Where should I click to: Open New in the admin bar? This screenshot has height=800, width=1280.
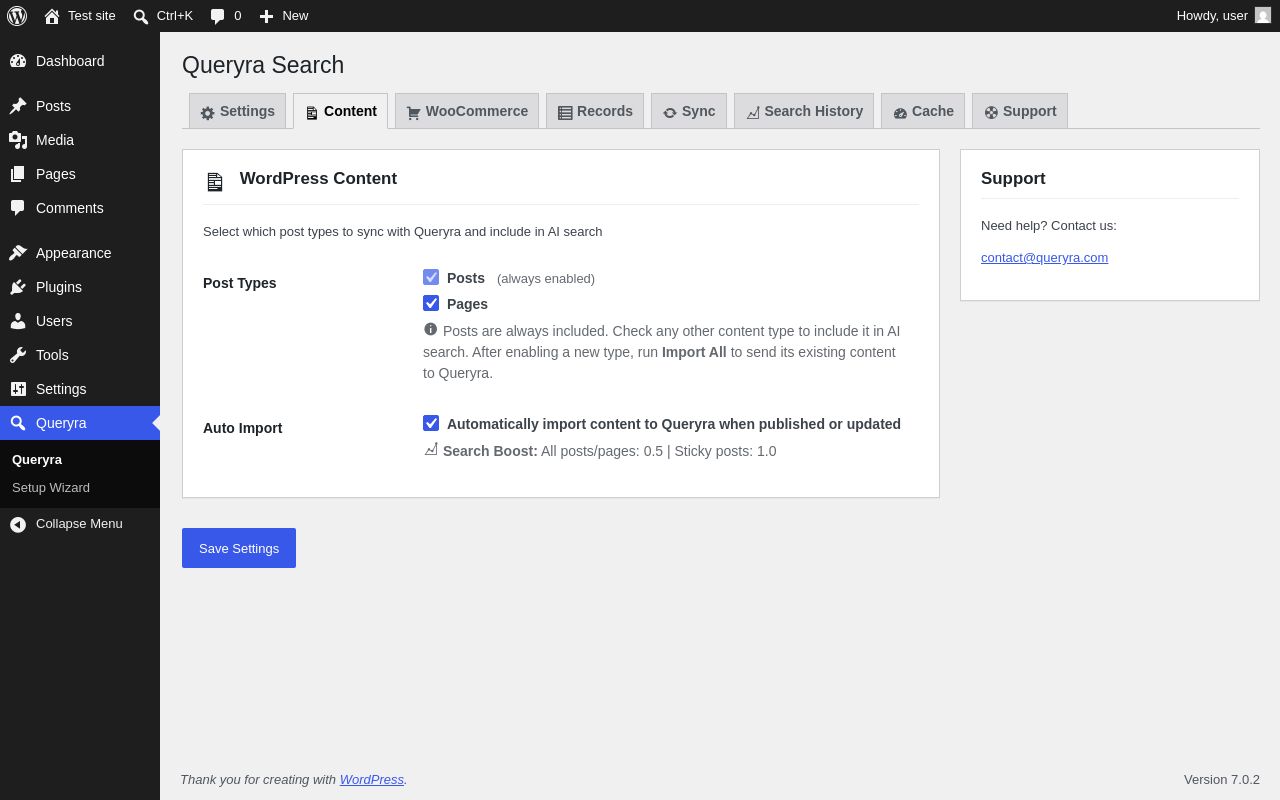pyautogui.click(x=284, y=16)
